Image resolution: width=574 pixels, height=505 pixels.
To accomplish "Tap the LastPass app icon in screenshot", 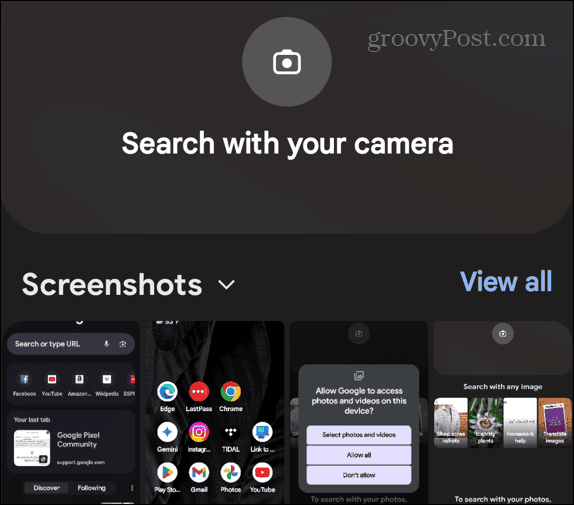I will 199,392.
